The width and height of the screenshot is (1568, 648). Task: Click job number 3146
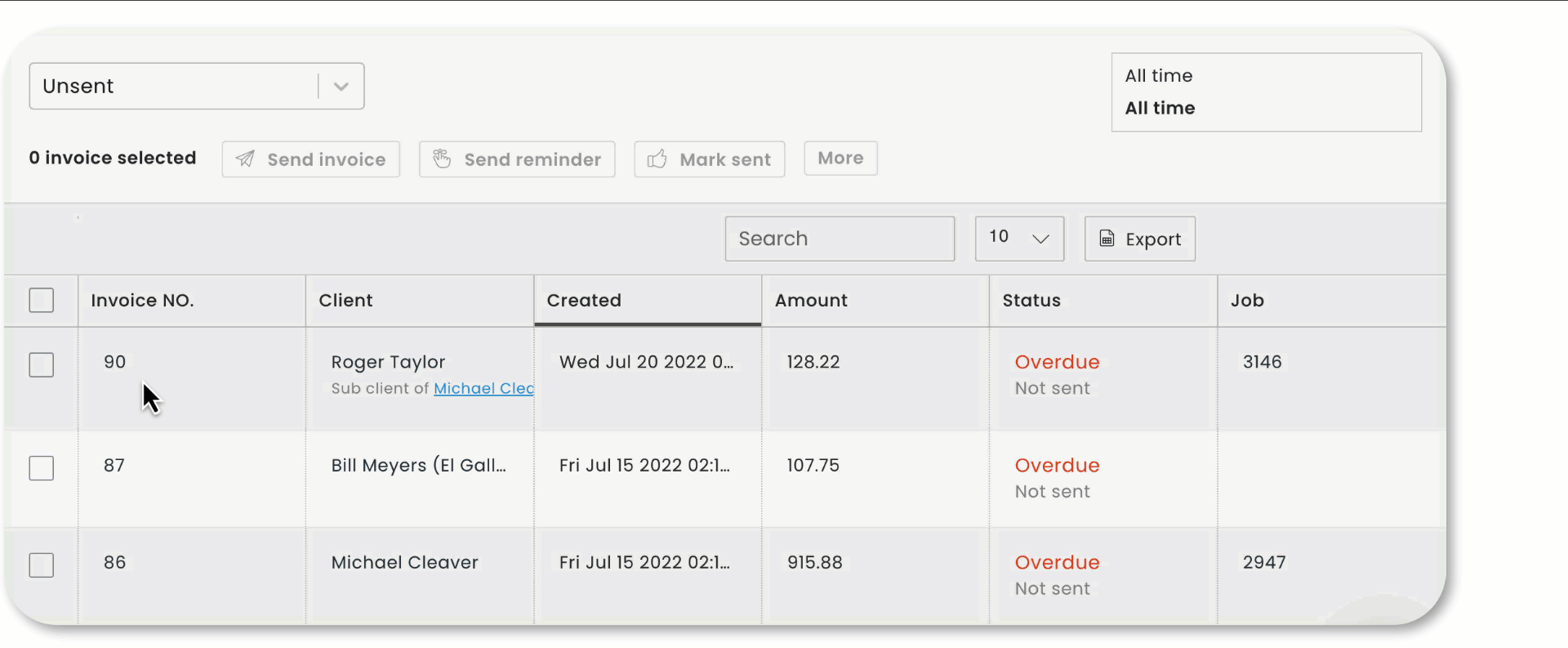pyautogui.click(x=1262, y=362)
